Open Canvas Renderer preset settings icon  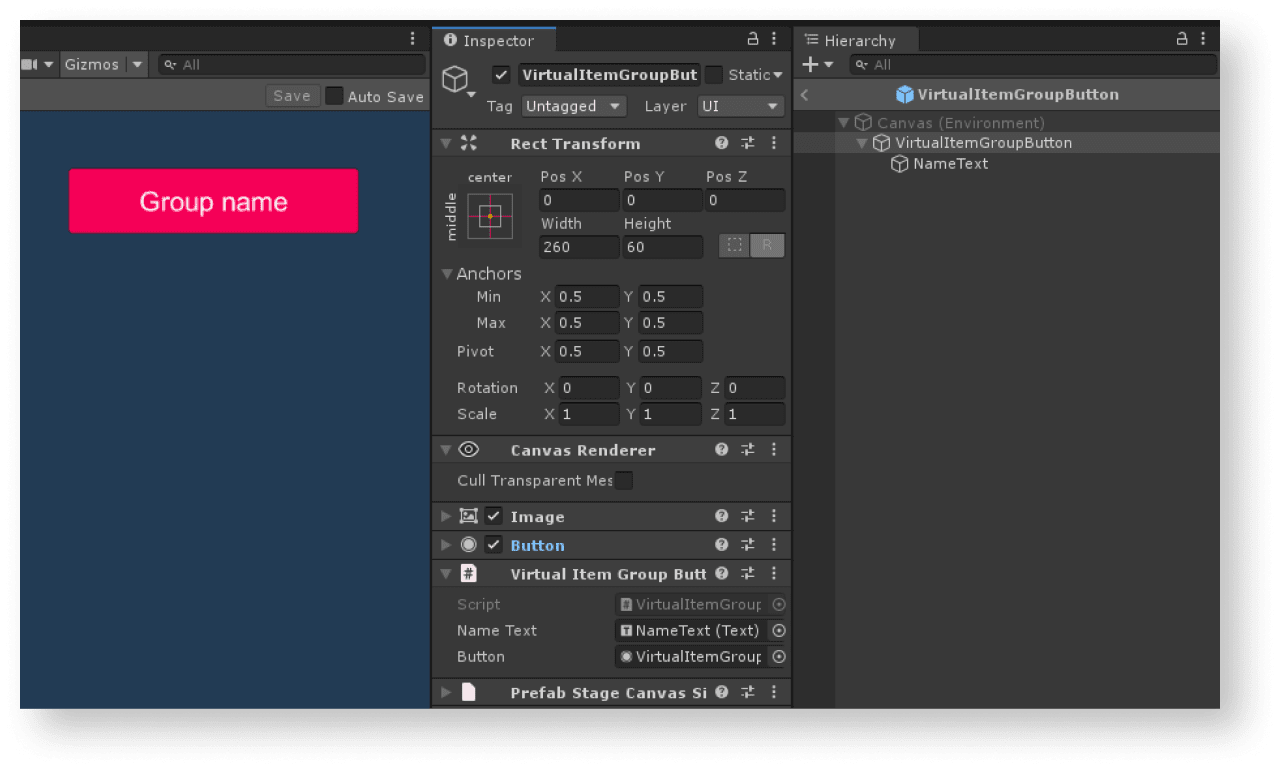point(747,450)
